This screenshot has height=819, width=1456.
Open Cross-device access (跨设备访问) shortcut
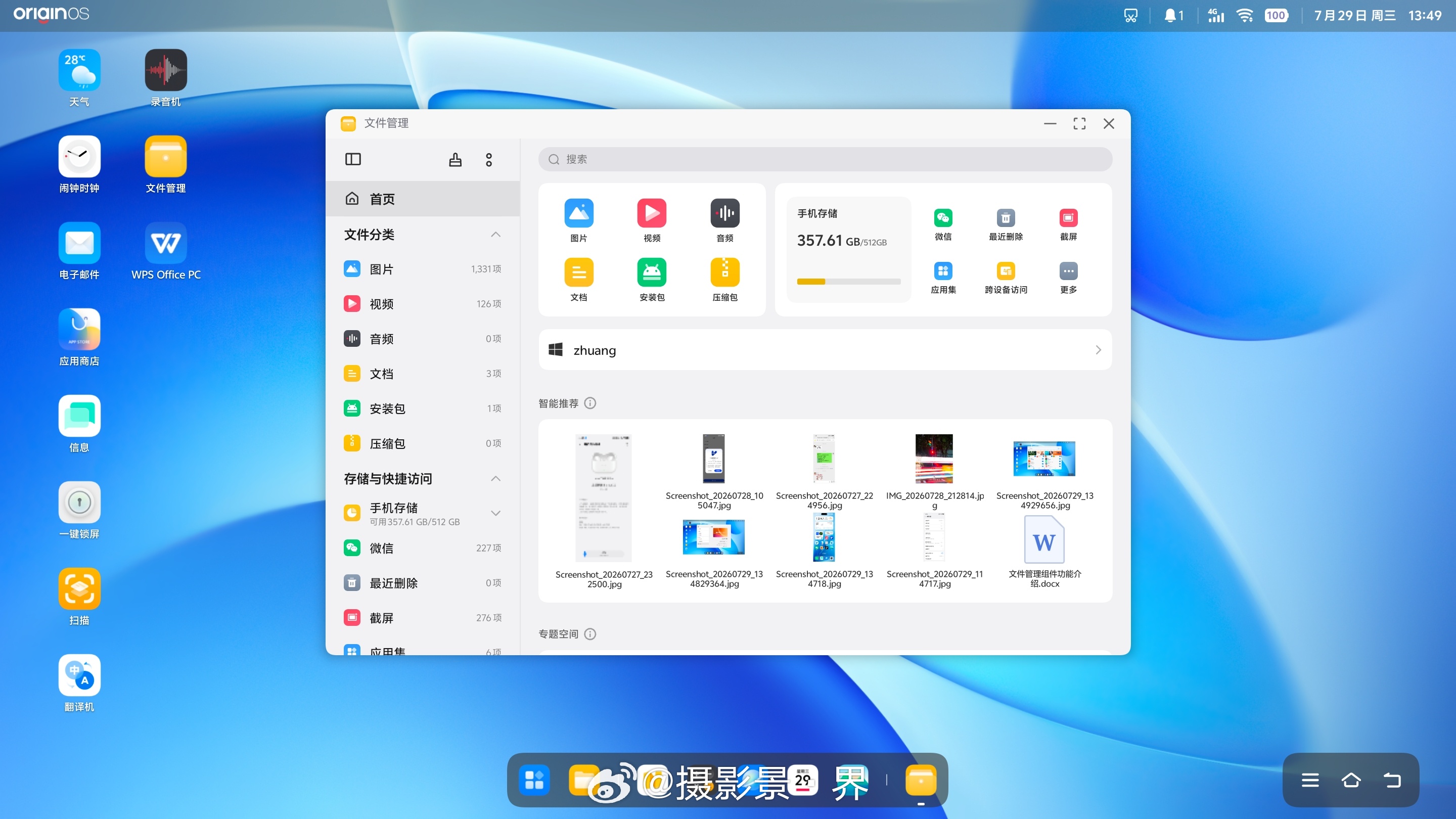point(1006,278)
